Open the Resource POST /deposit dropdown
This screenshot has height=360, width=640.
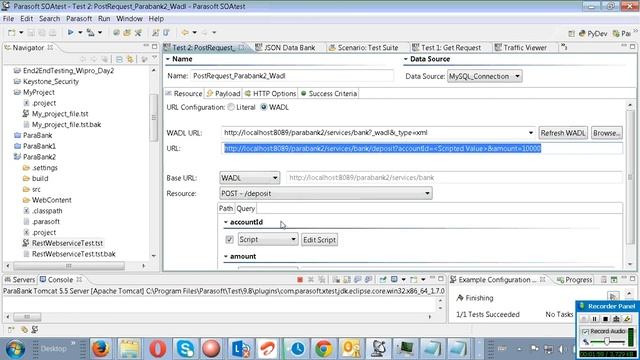(x=325, y=193)
